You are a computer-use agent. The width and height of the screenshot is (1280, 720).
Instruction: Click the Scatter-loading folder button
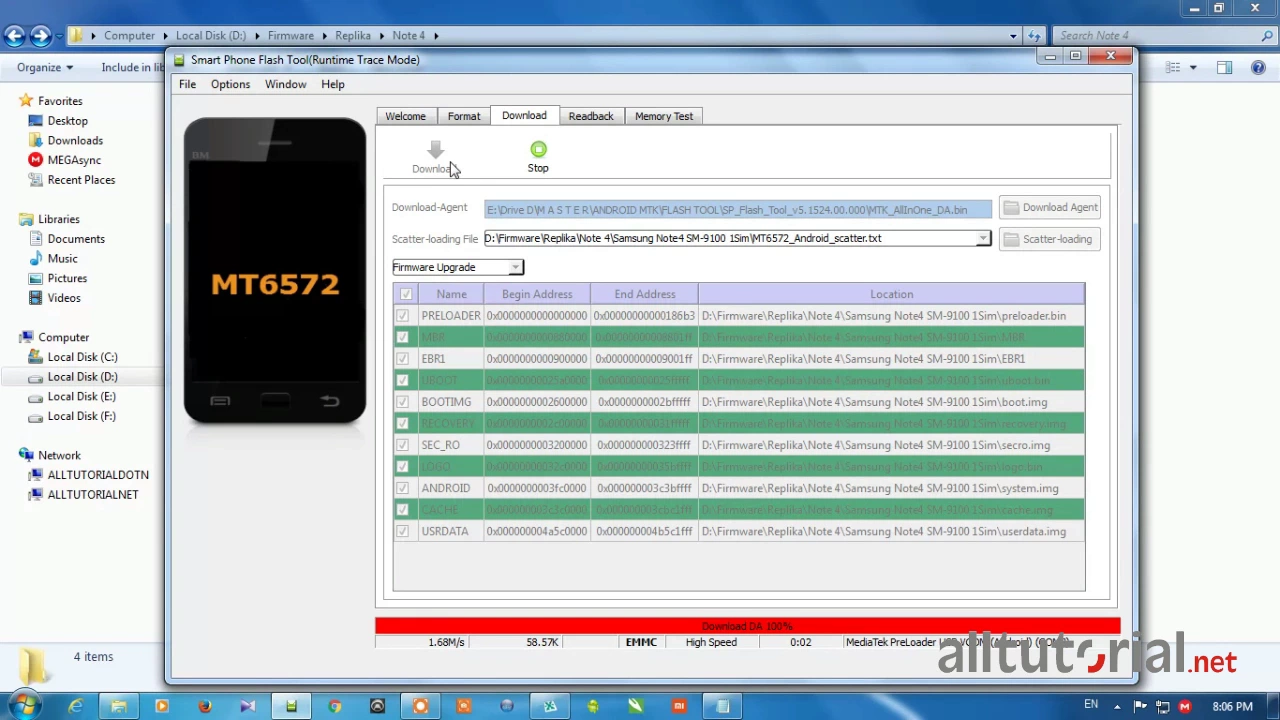1049,240
